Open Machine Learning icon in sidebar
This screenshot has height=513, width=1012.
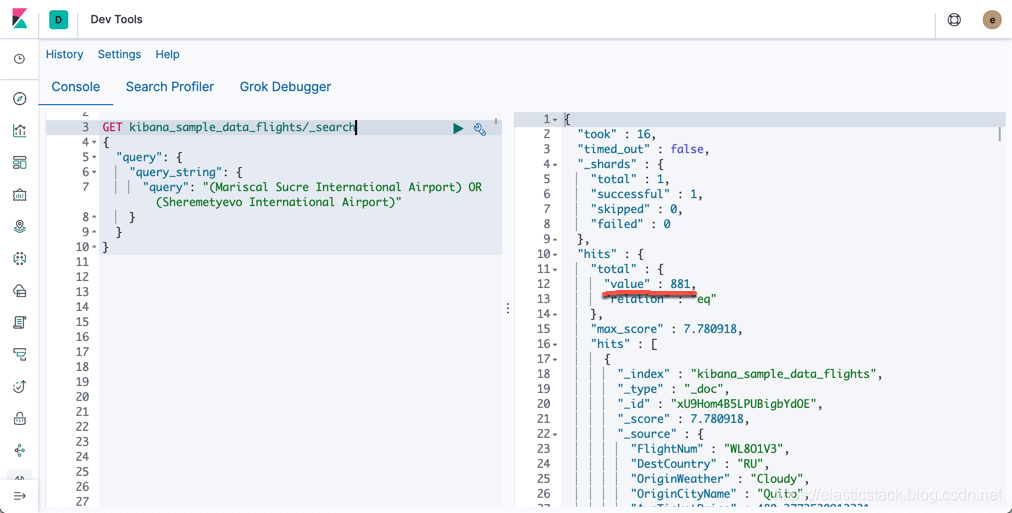19,259
